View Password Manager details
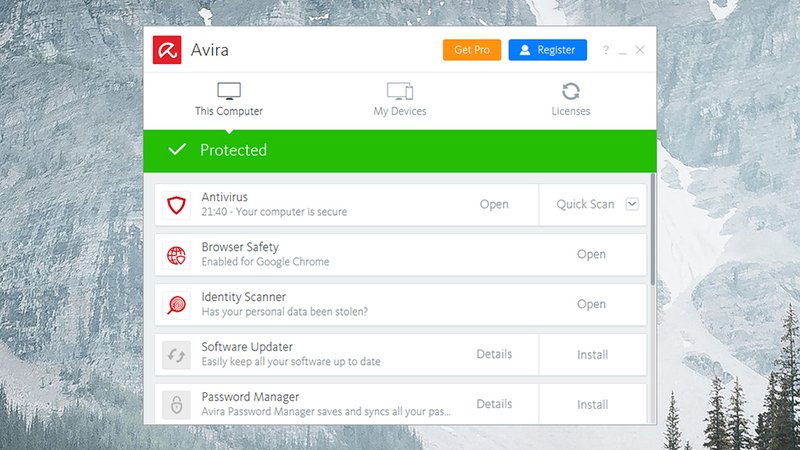The height and width of the screenshot is (450, 800). 494,404
